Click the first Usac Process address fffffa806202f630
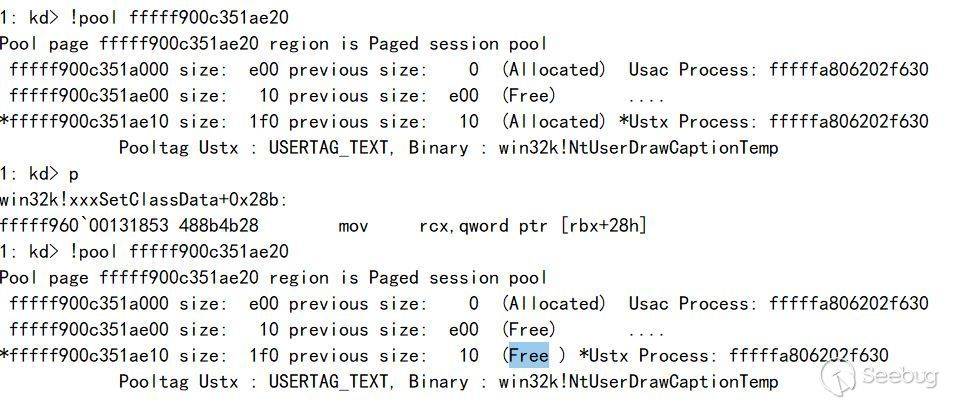 point(848,69)
